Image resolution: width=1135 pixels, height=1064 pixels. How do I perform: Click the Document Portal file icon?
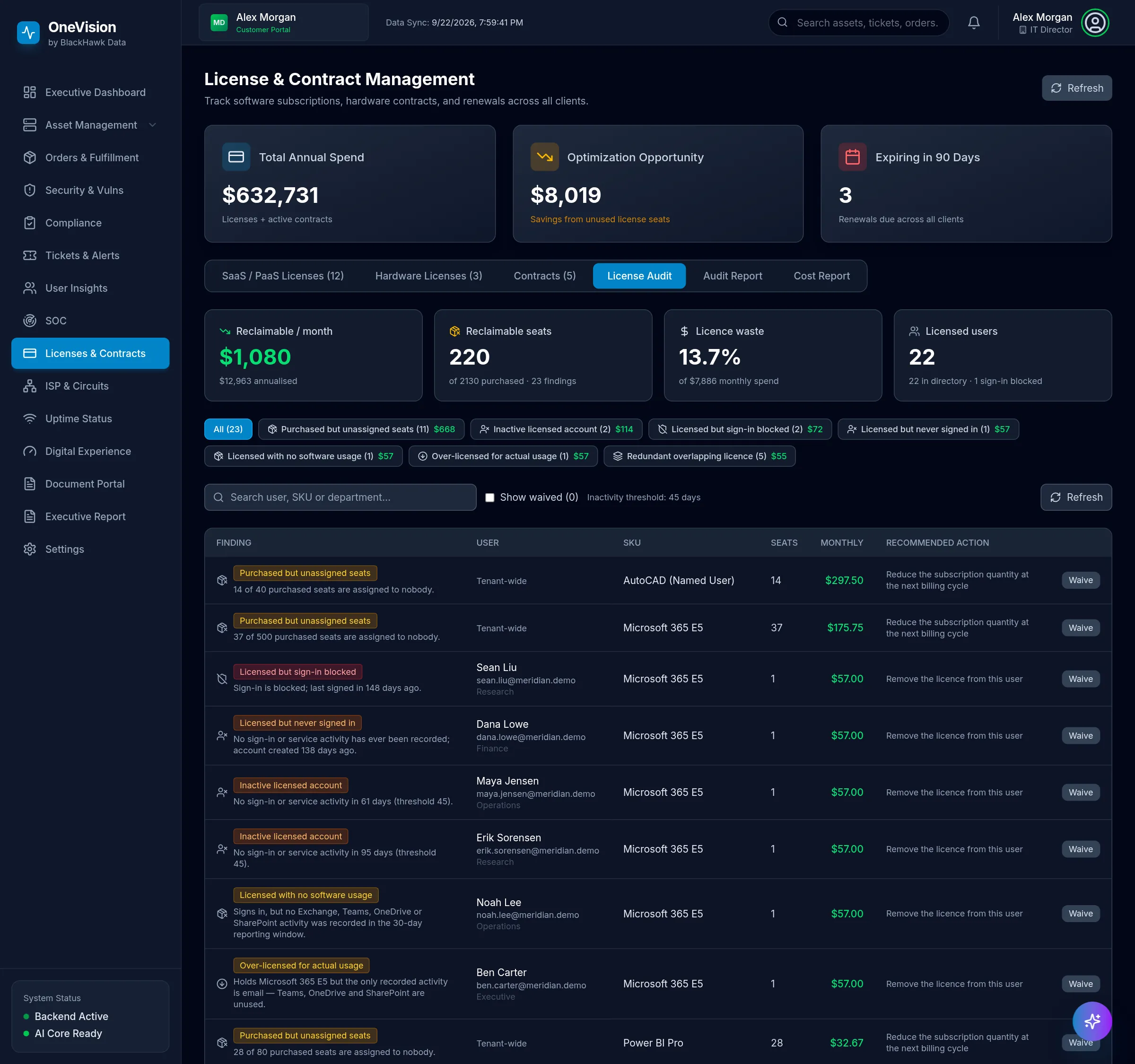(30, 484)
